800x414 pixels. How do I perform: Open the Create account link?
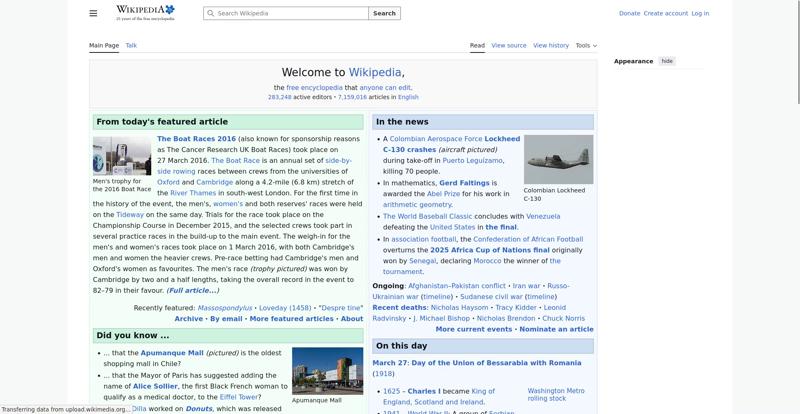coord(665,14)
